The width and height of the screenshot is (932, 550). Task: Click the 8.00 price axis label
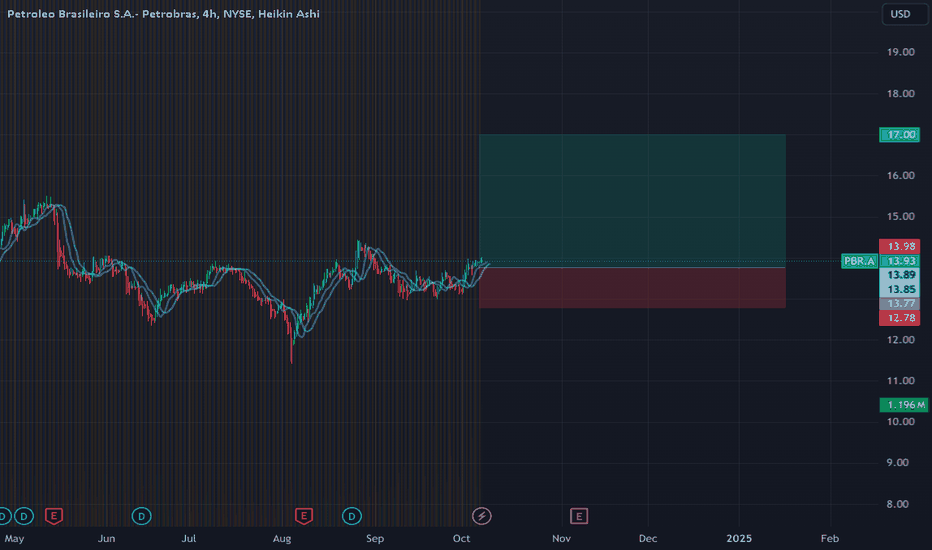click(900, 504)
